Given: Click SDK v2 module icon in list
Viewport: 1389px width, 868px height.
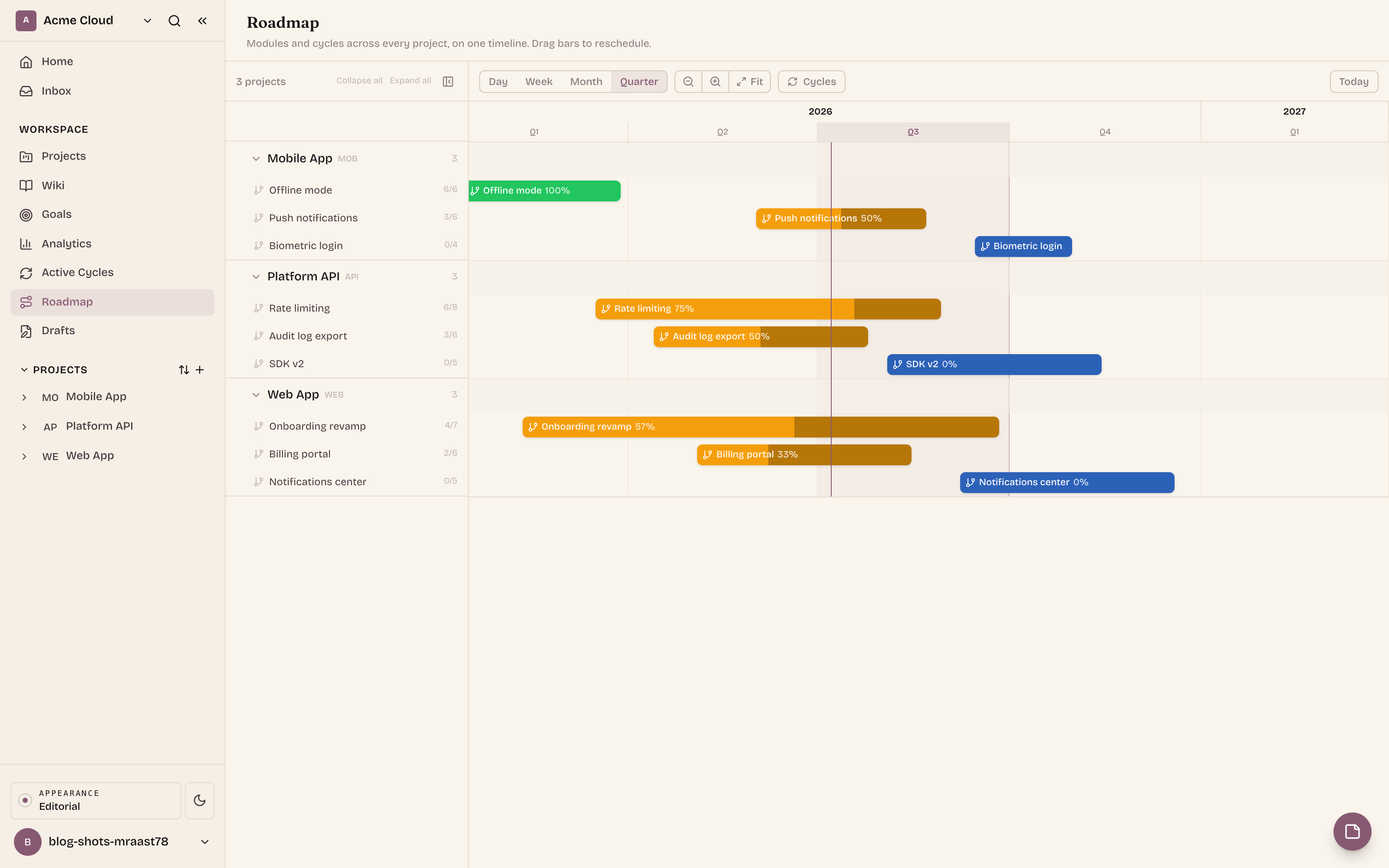Looking at the screenshot, I should [x=259, y=363].
